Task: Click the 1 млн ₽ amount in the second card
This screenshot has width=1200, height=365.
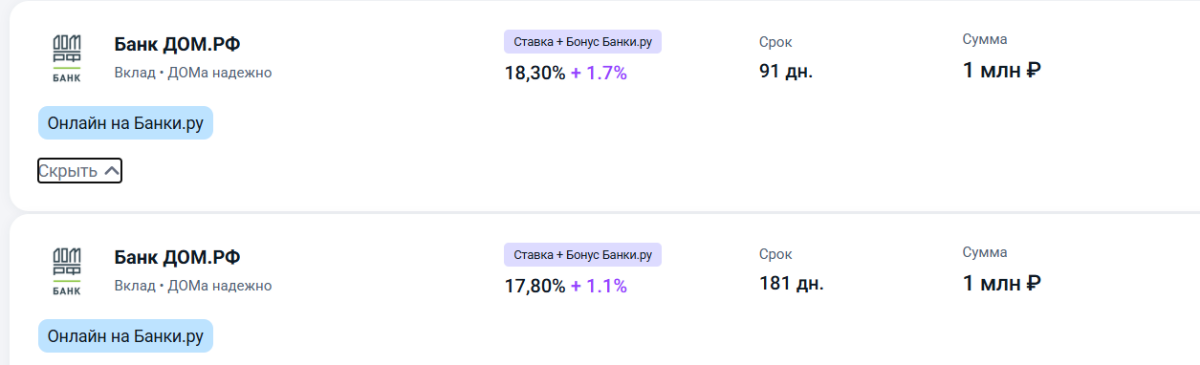Action: [x=1002, y=283]
